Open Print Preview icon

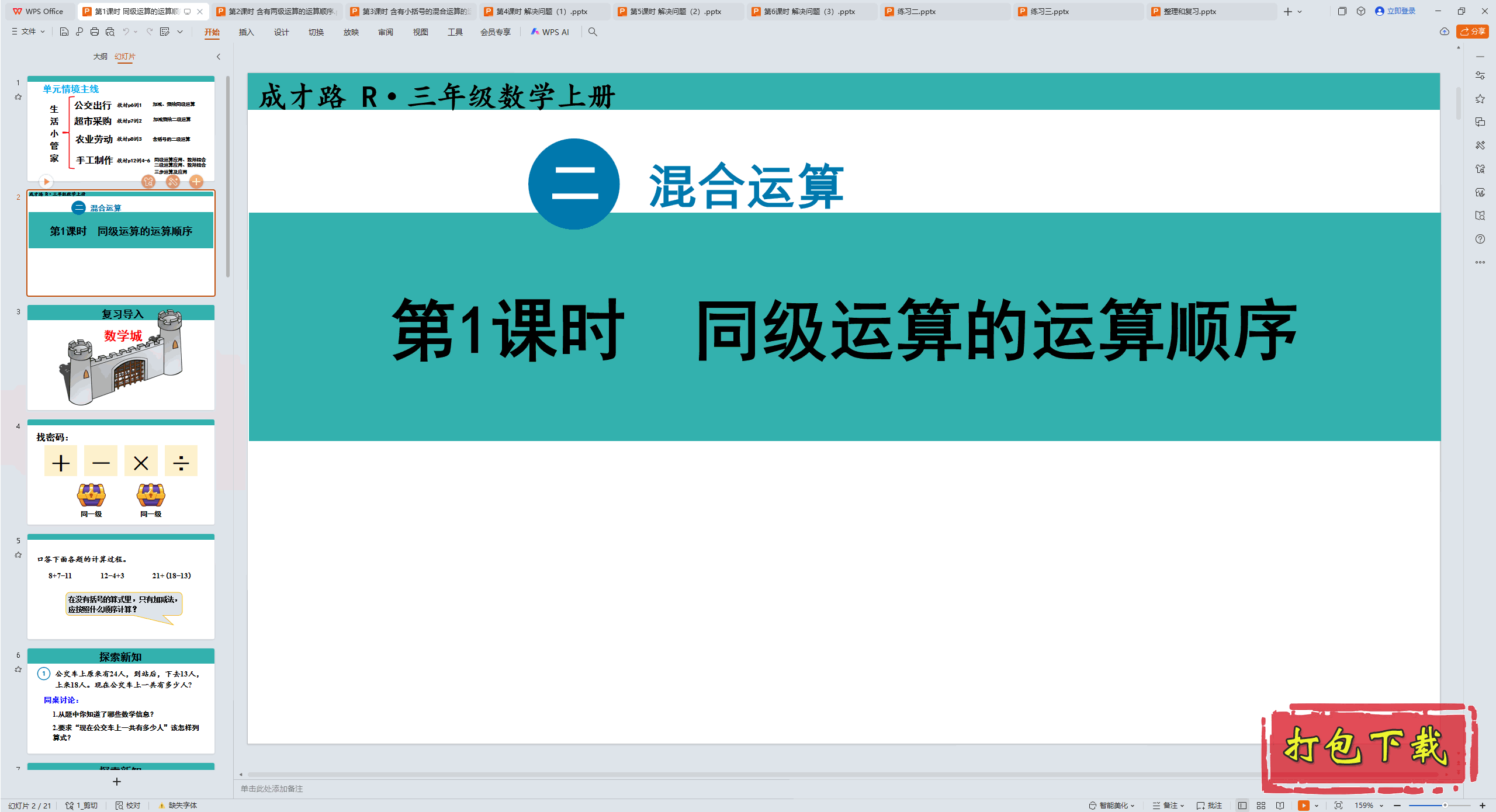110,32
